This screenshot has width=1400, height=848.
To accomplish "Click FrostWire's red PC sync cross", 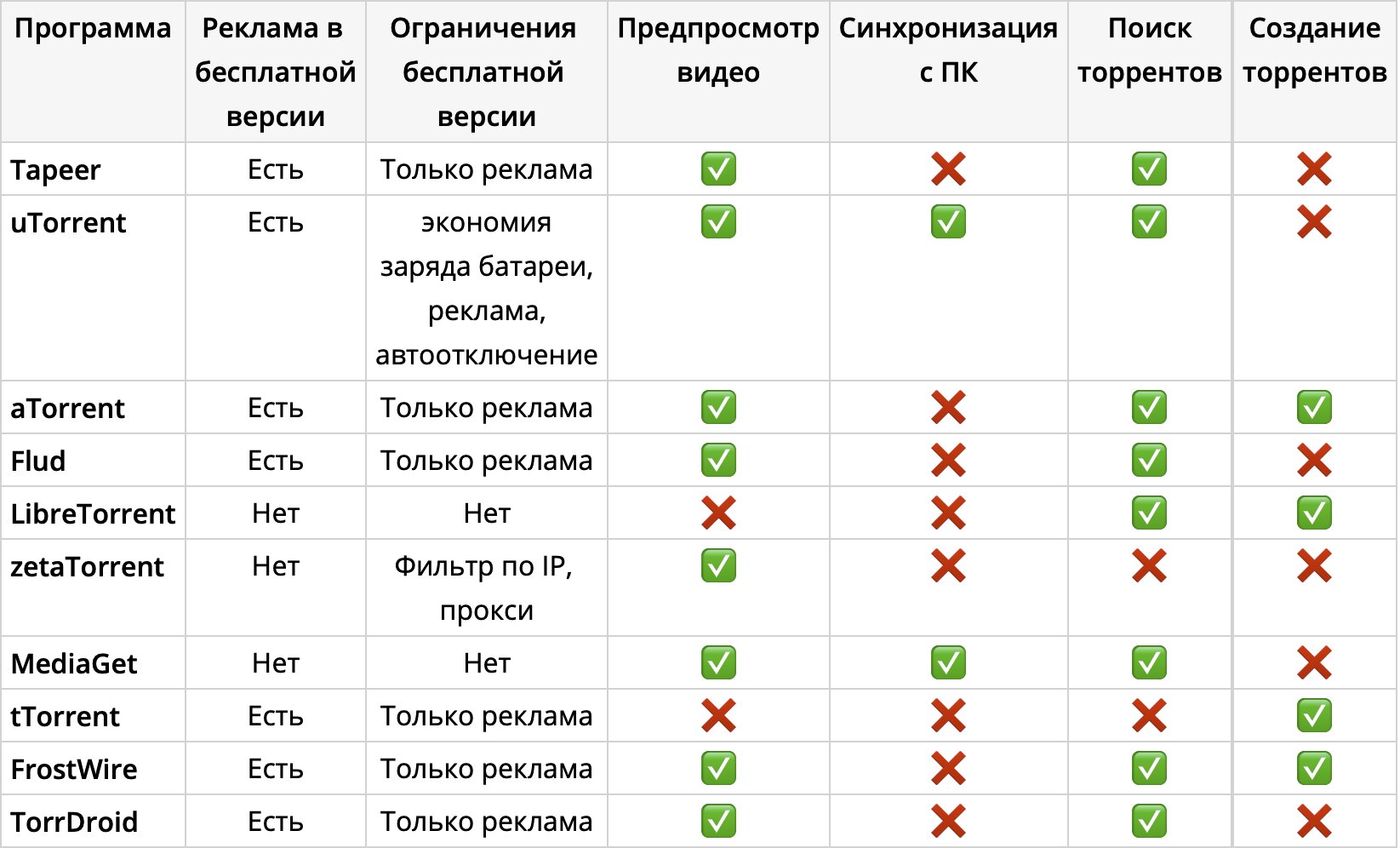I will click(x=948, y=769).
